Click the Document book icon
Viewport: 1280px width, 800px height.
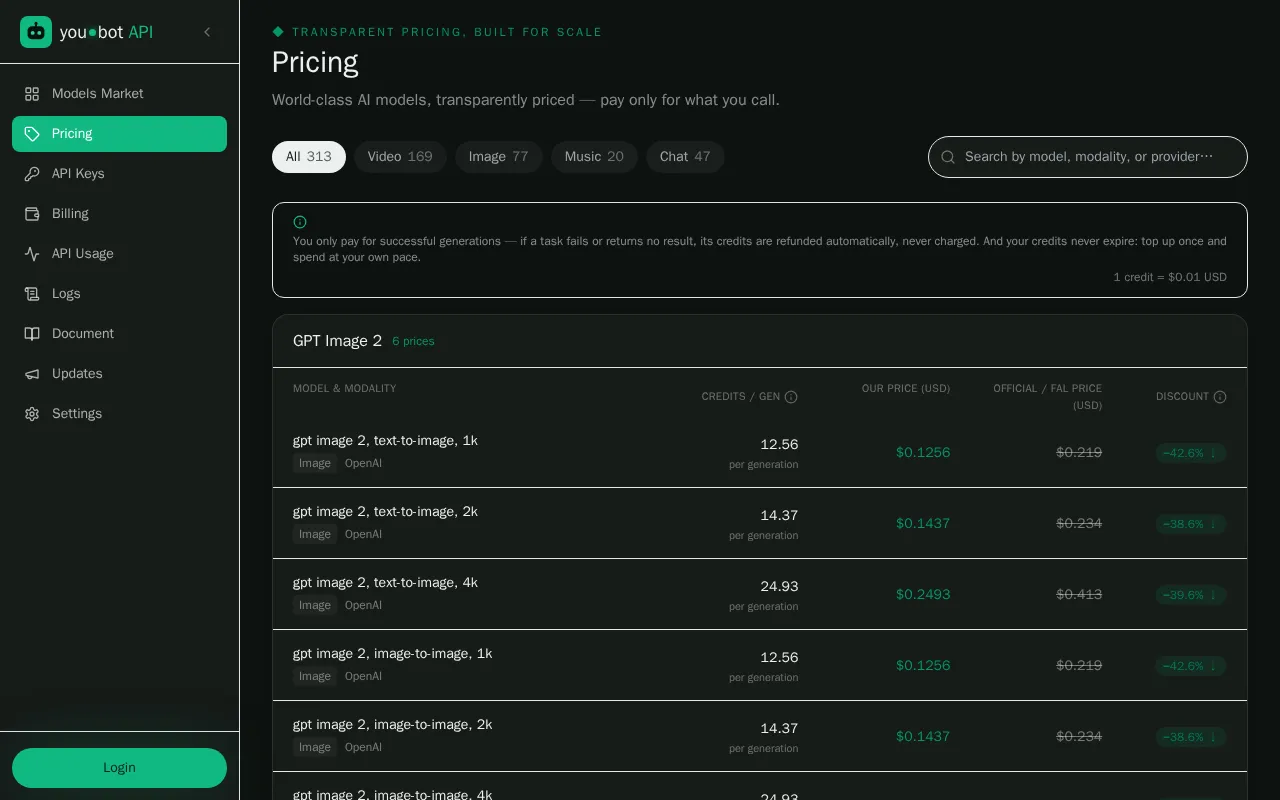[32, 333]
